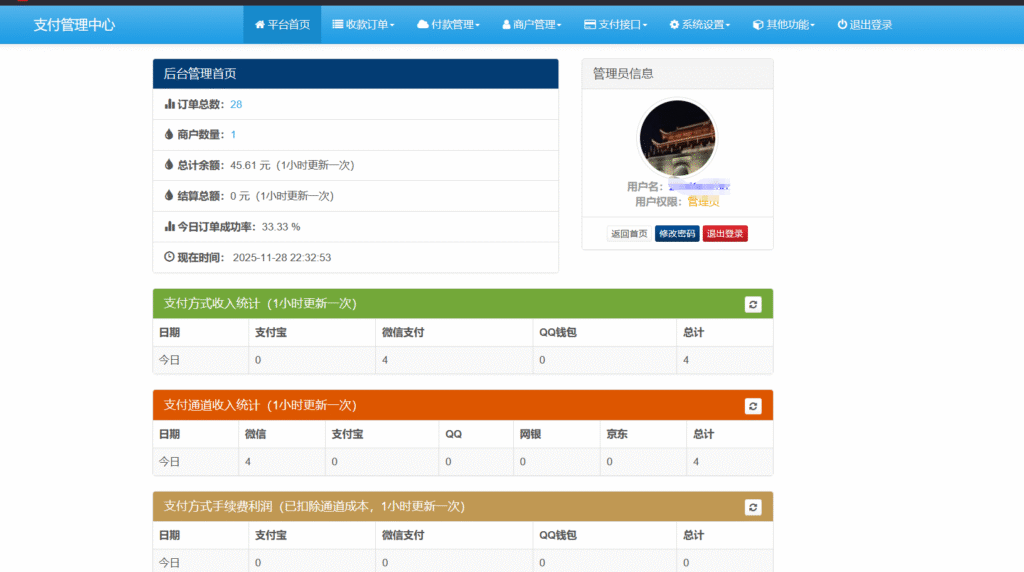1024x572 pixels.
Task: Expand the 收款订单 dropdown menu
Action: (x=364, y=24)
